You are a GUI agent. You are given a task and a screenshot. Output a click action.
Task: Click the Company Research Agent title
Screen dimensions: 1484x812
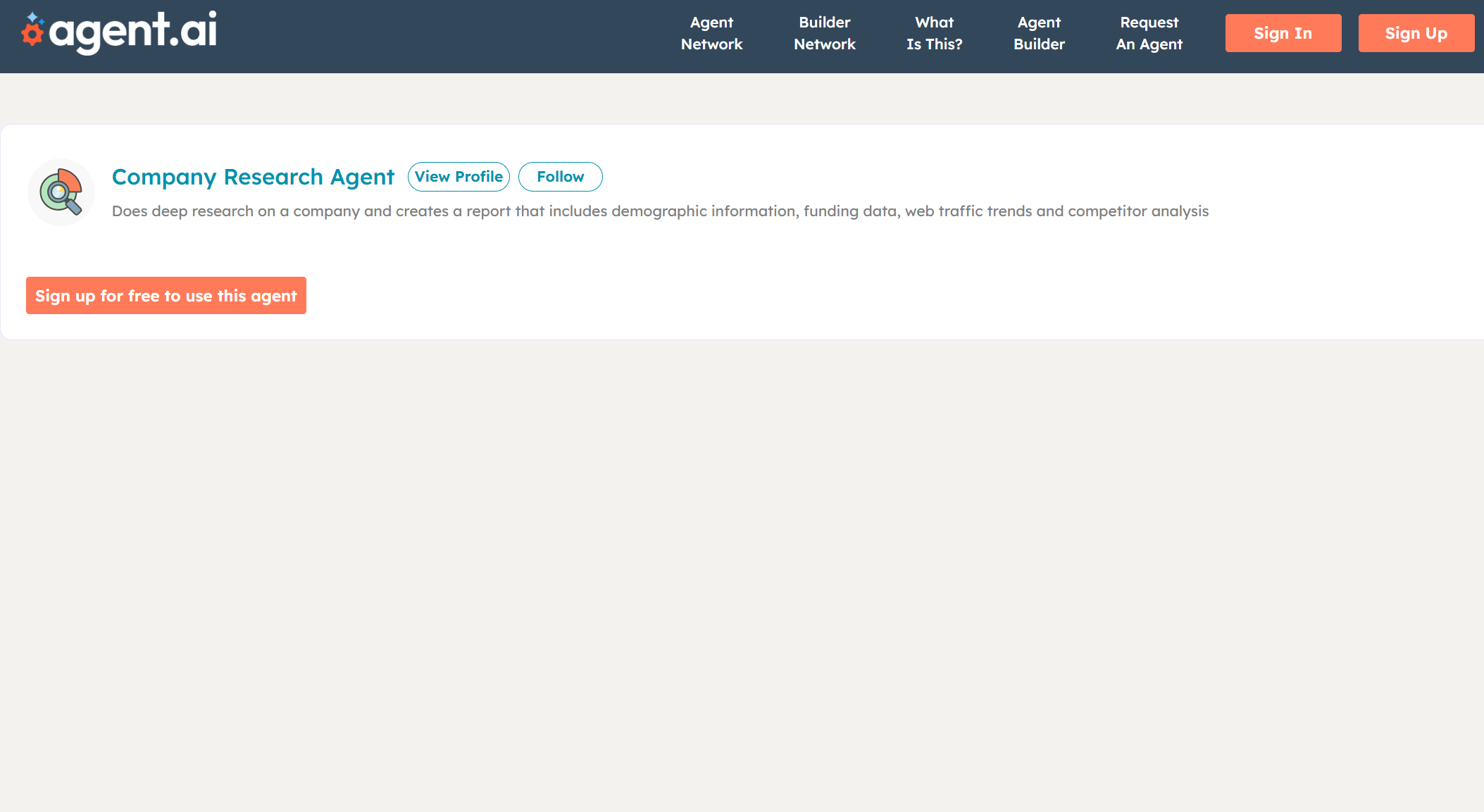[253, 177]
